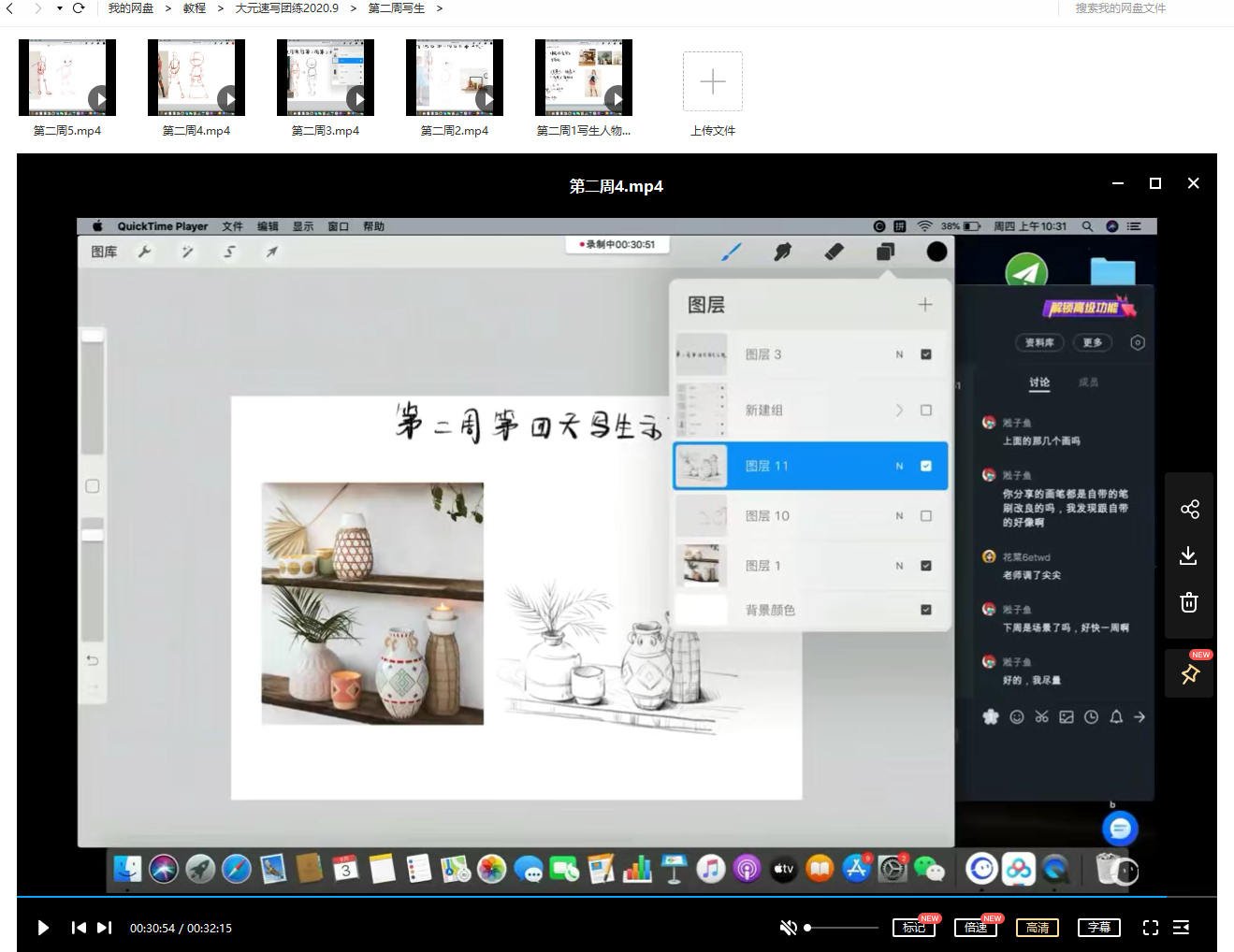
Task: Skip to the next video
Action: pyautogui.click(x=105, y=928)
